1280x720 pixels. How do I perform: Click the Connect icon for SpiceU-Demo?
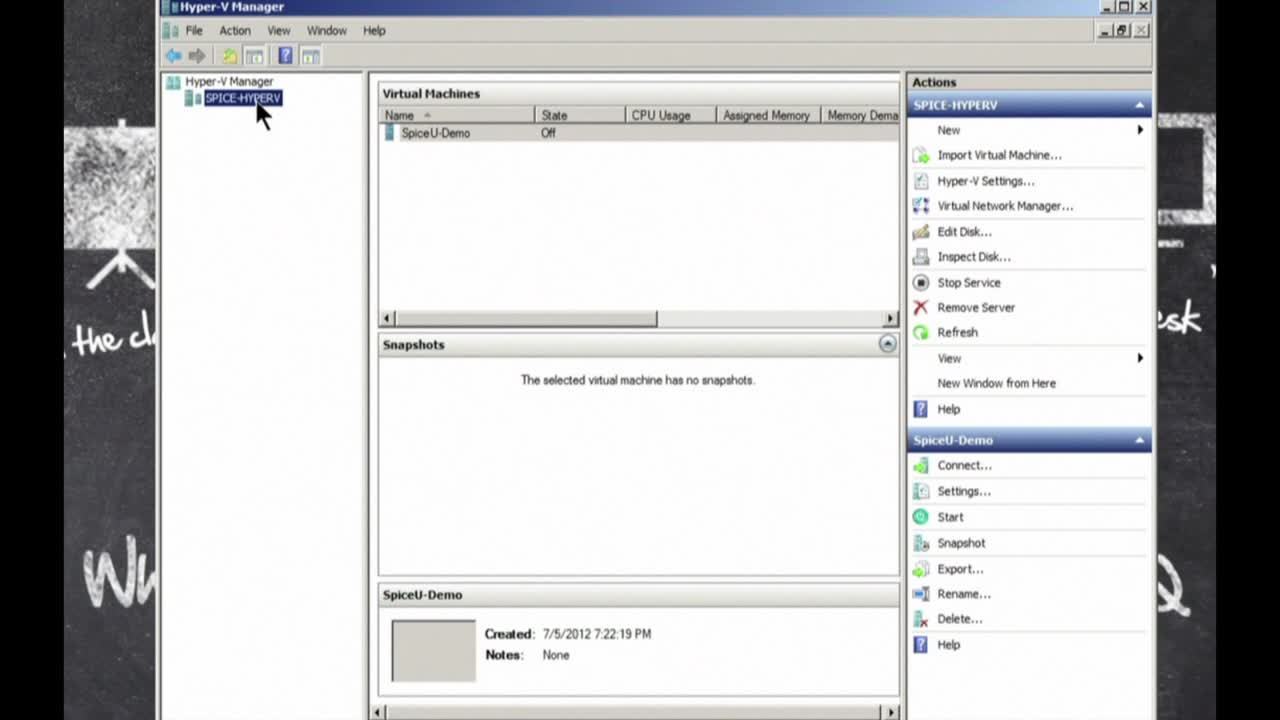921,465
